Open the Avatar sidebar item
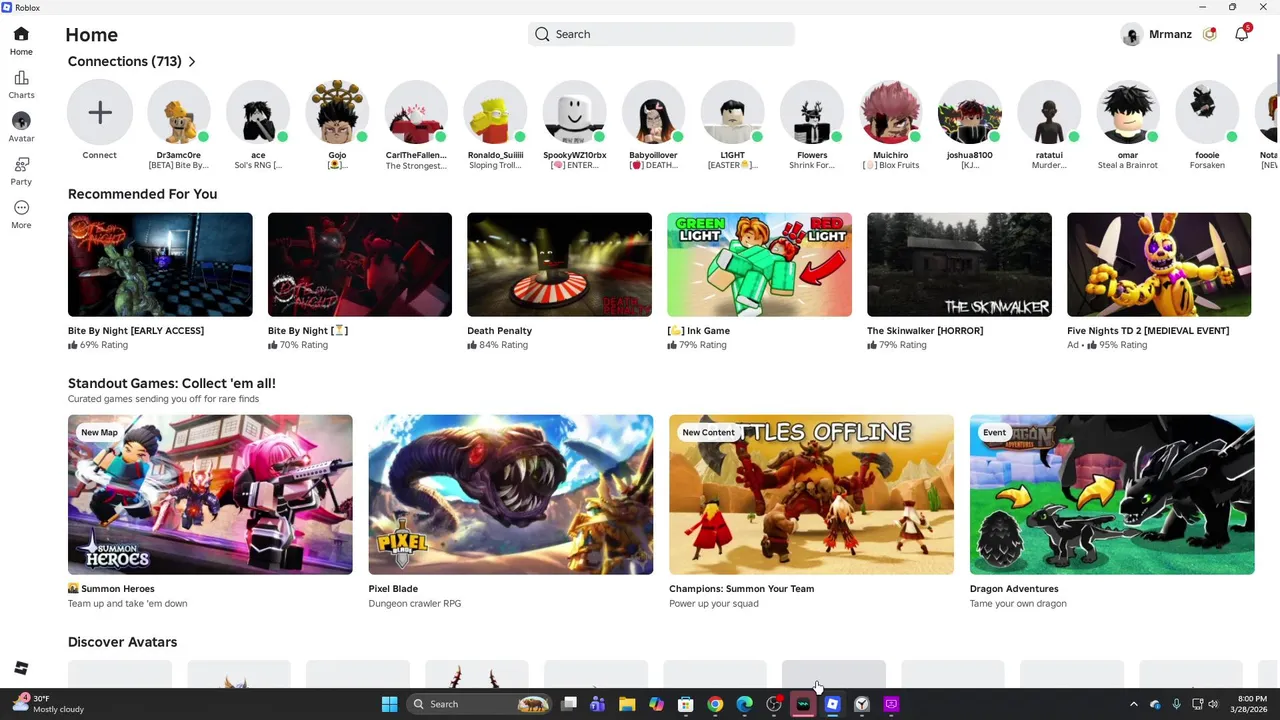 tap(21, 128)
